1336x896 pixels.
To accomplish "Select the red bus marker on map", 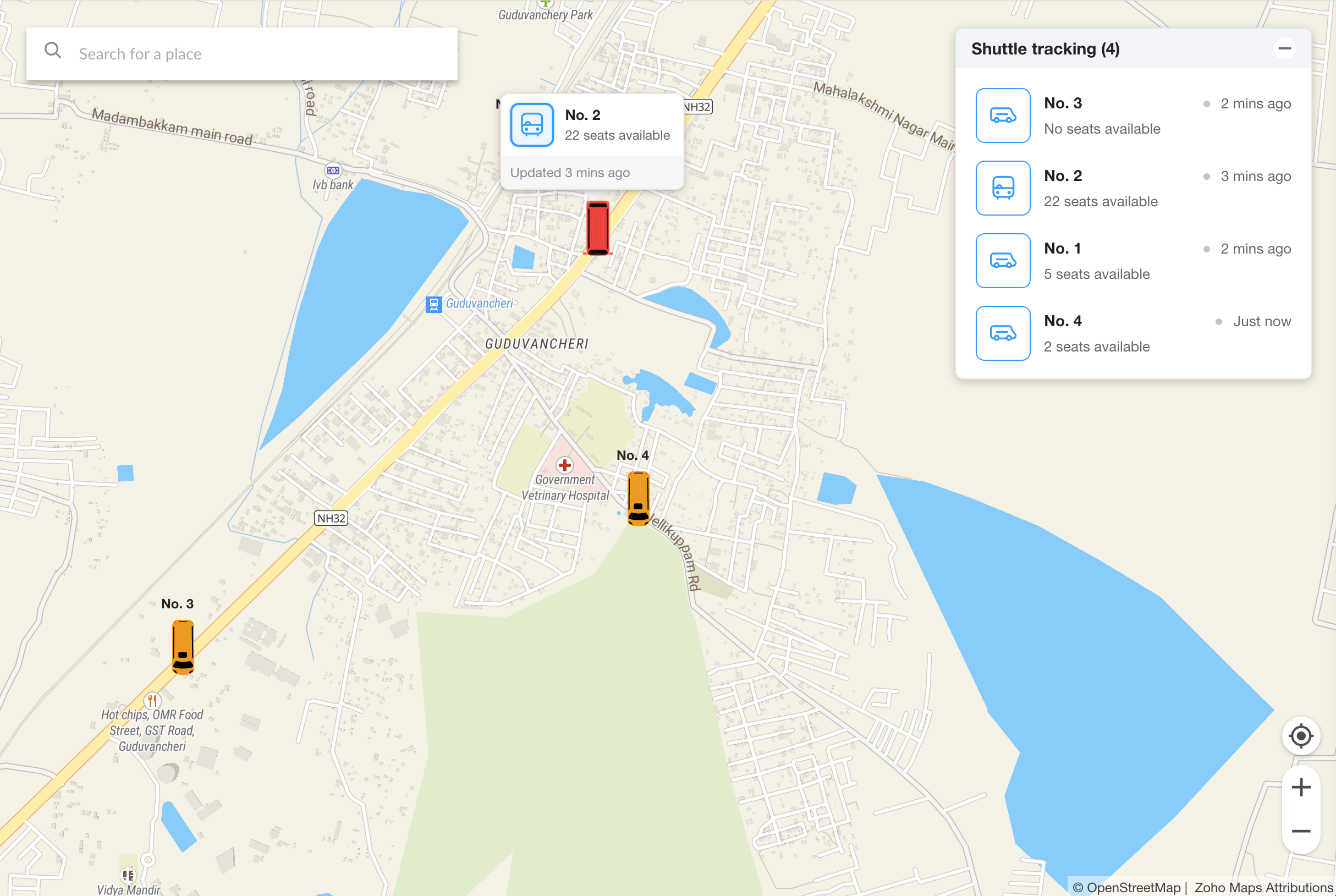I will 598,227.
